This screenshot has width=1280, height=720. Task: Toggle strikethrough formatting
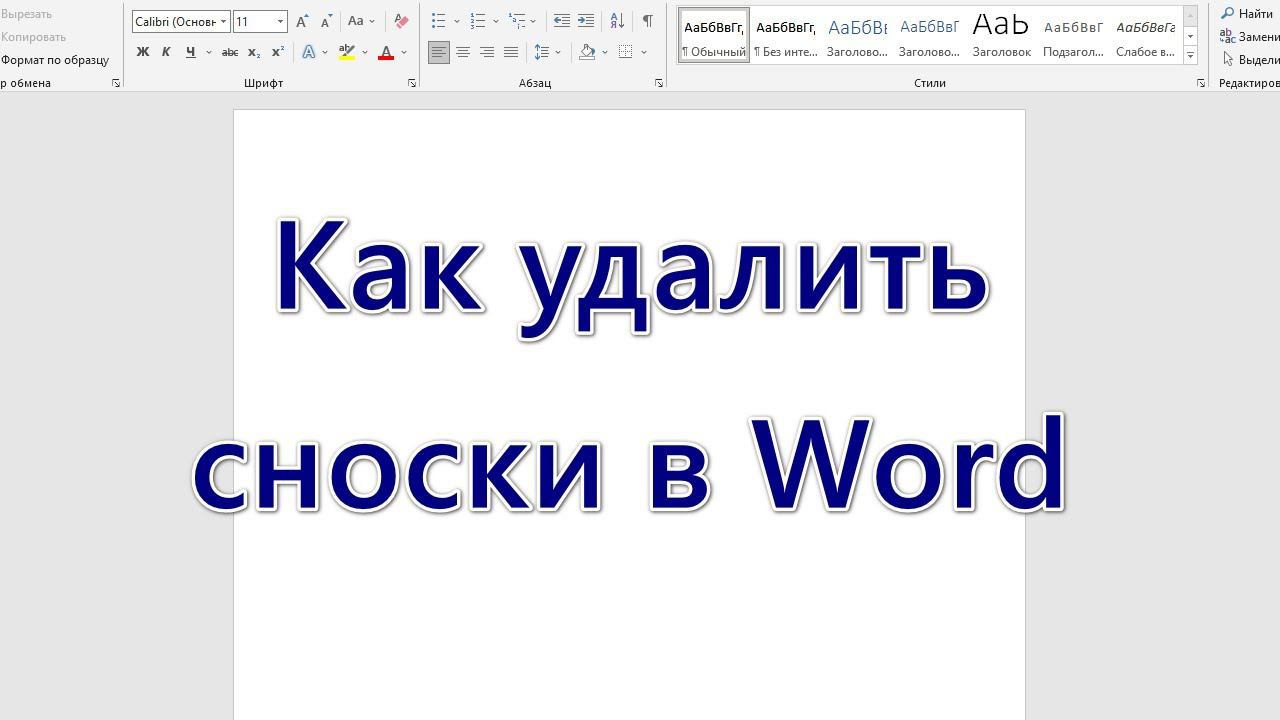(229, 52)
